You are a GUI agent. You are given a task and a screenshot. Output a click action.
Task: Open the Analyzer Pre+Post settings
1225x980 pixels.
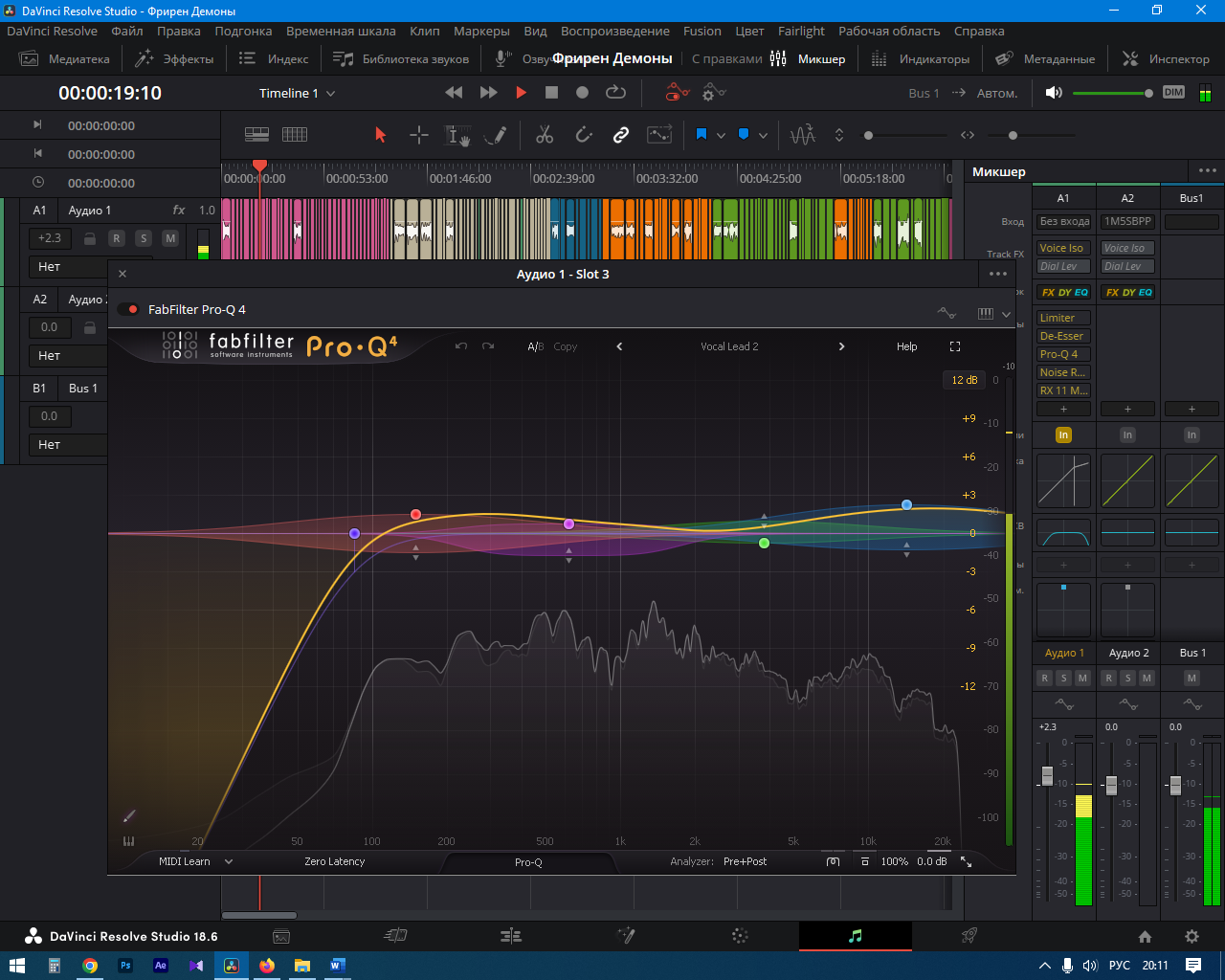[x=746, y=861]
